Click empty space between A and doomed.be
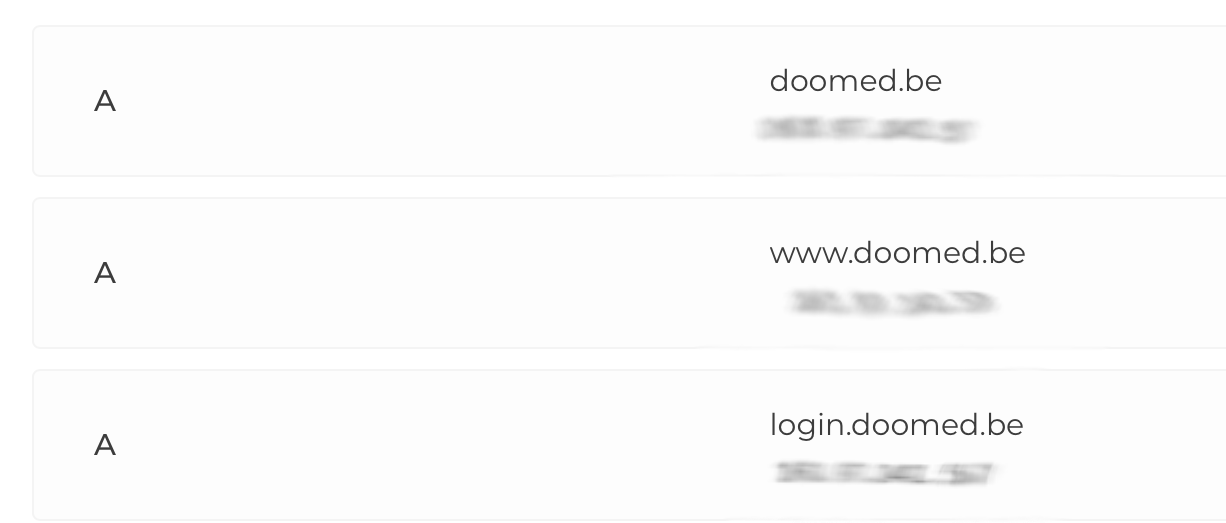The image size is (1226, 523). coord(440,101)
